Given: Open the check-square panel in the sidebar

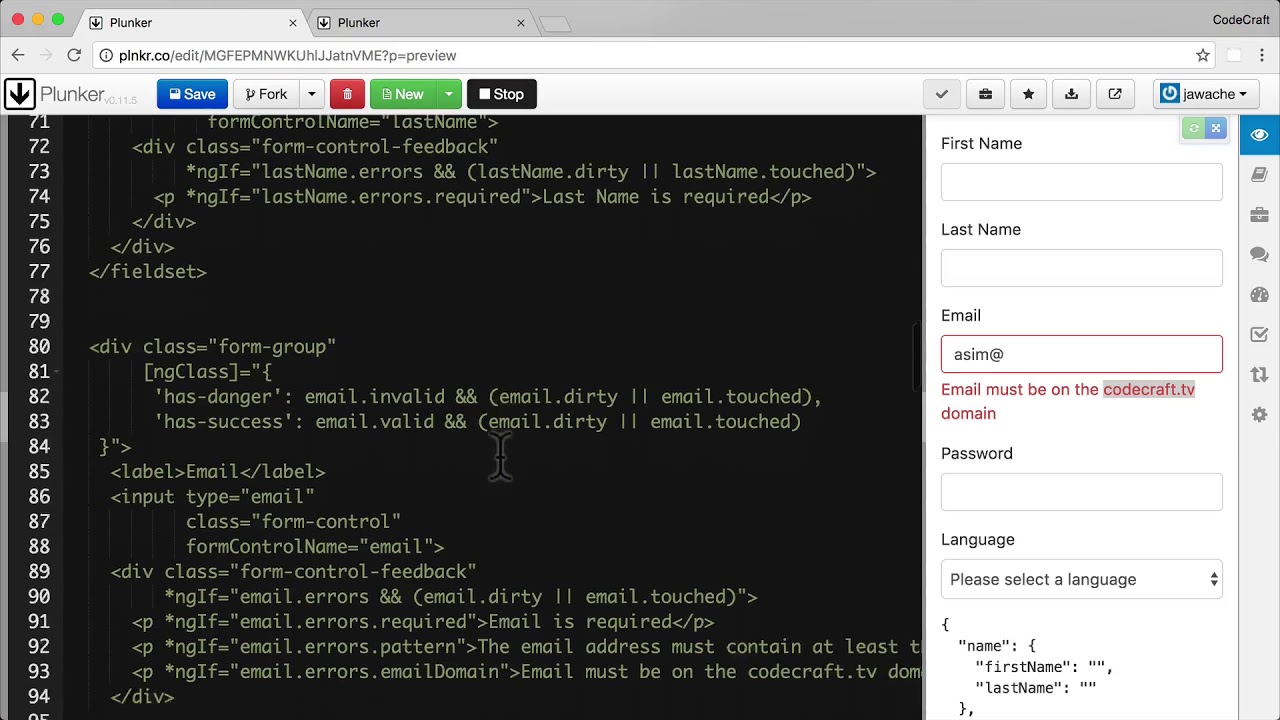Looking at the screenshot, I should (1259, 335).
